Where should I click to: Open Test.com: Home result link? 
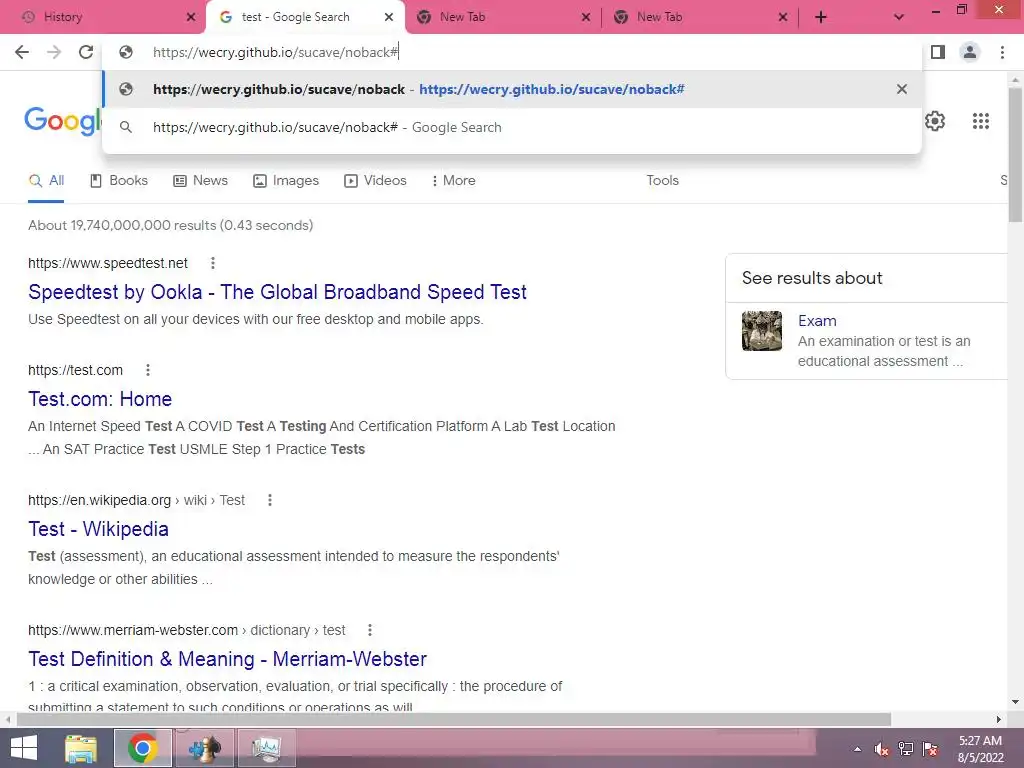(x=100, y=399)
